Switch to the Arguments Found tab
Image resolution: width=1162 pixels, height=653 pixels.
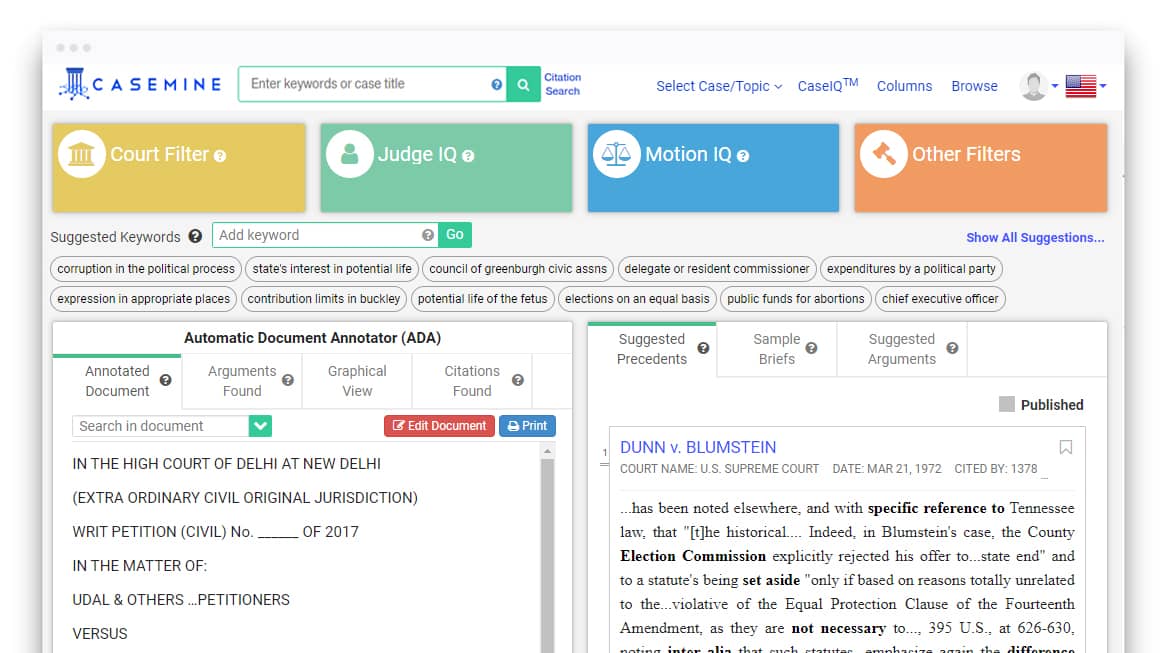(x=242, y=381)
